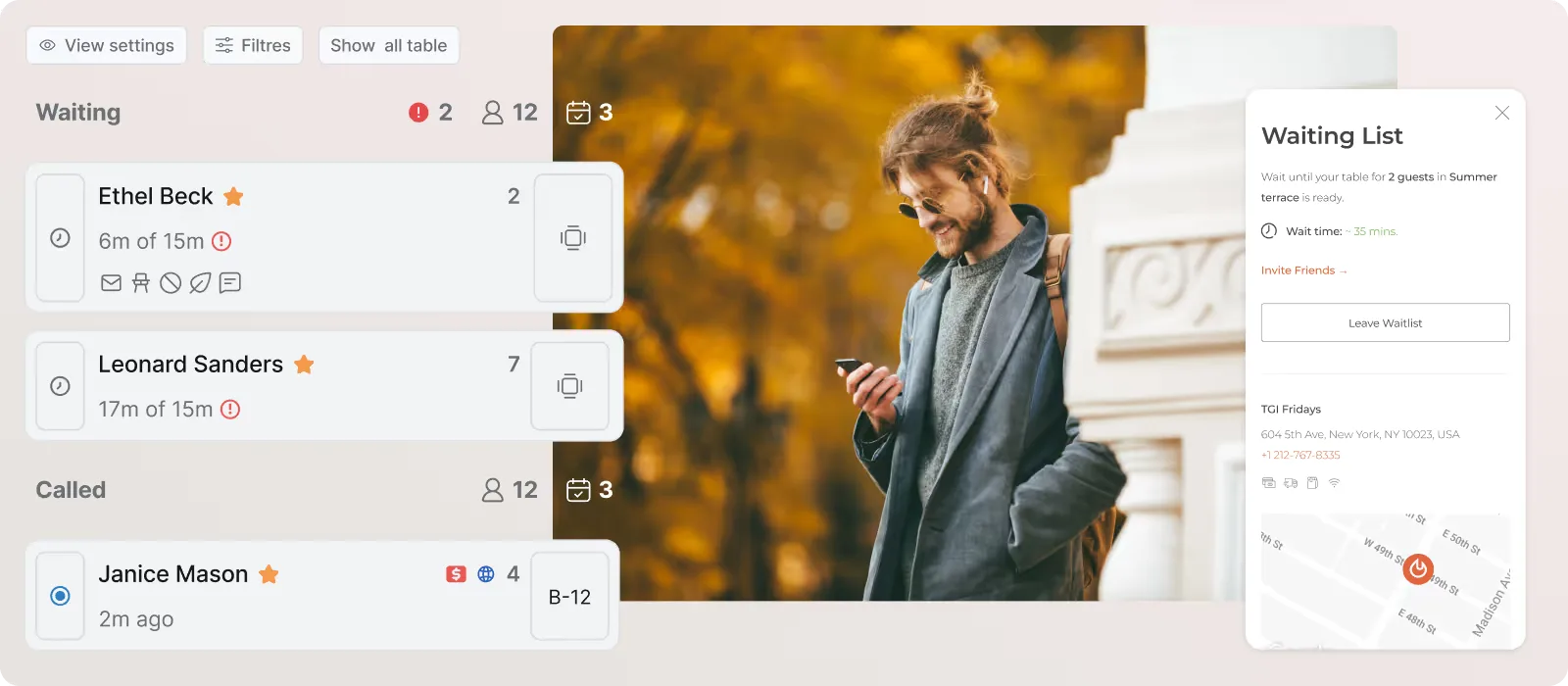Screen dimensions: 1568x686
Task: Click the Invite Friends link
Action: coord(1304,270)
